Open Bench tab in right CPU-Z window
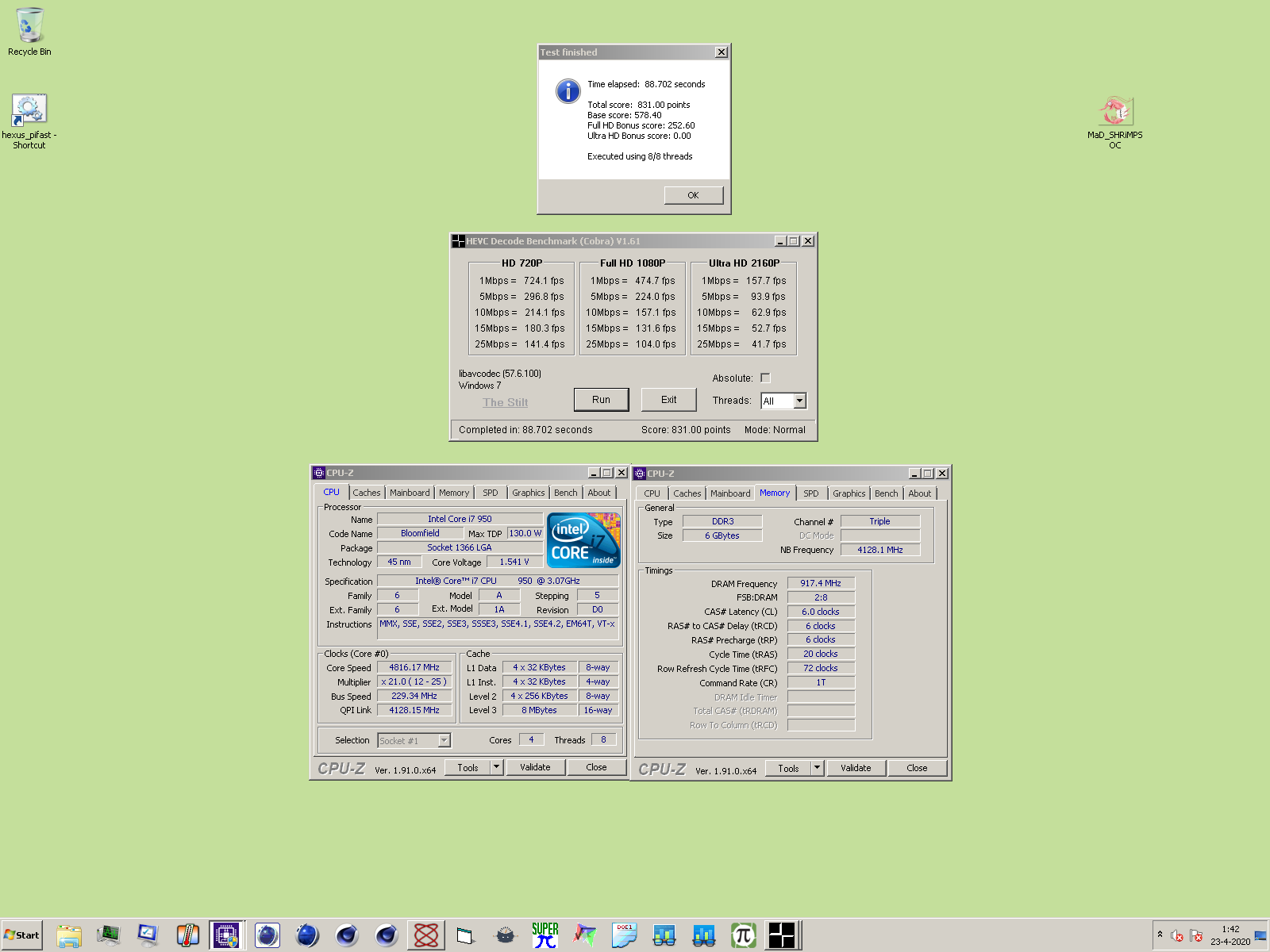Image resolution: width=1270 pixels, height=952 pixels. click(x=887, y=493)
